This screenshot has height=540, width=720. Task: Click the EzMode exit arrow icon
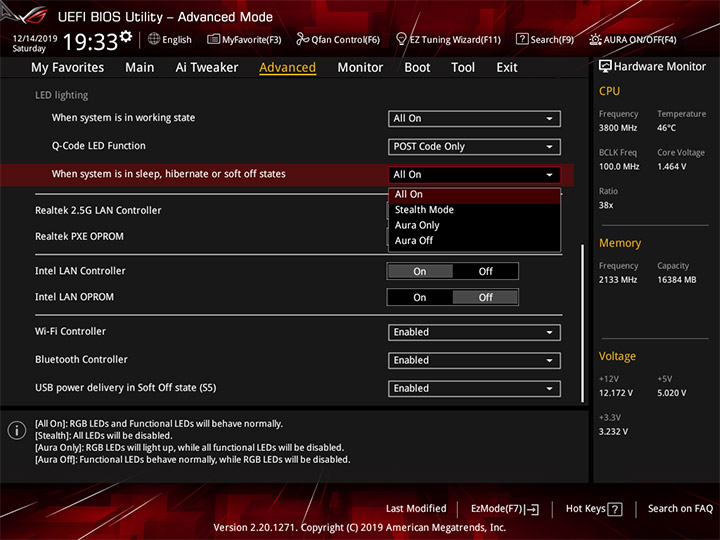point(533,509)
